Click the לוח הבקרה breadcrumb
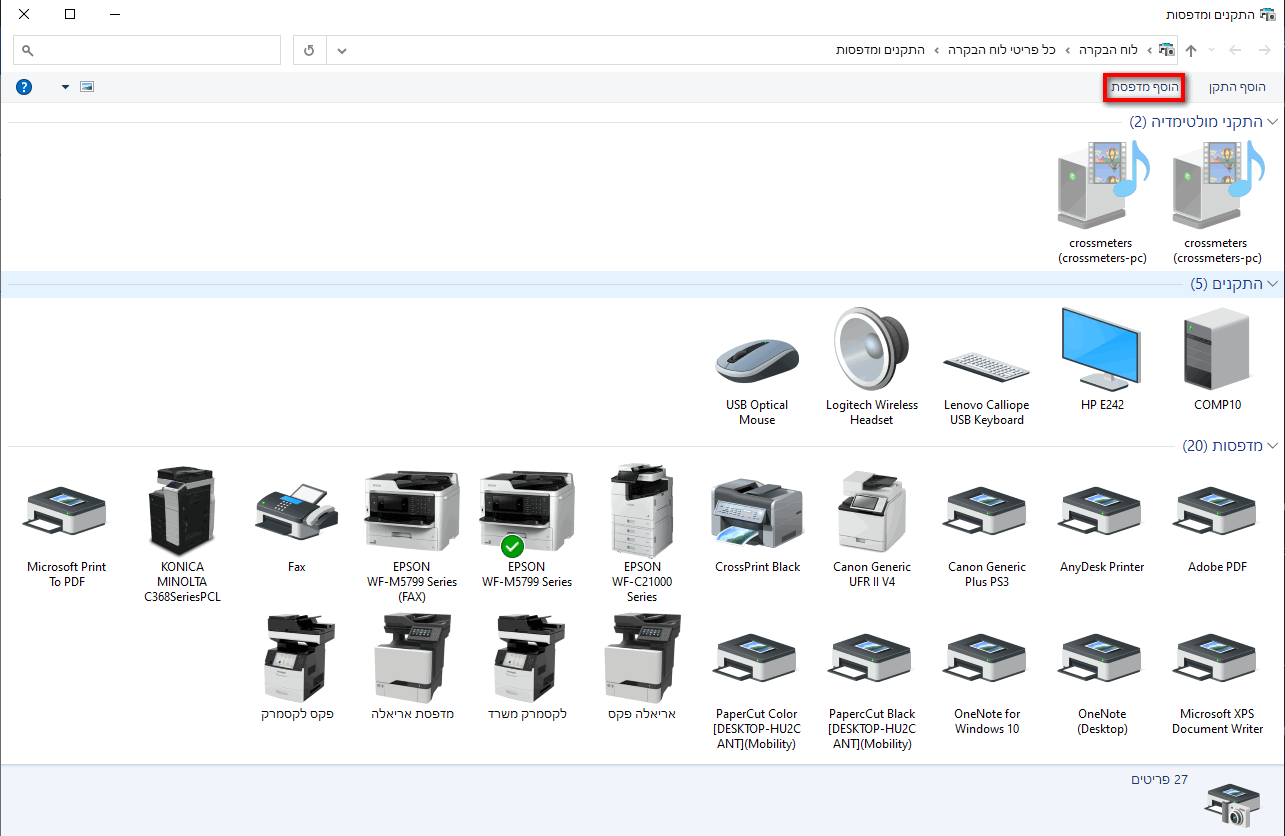The image size is (1285, 836). (1107, 50)
